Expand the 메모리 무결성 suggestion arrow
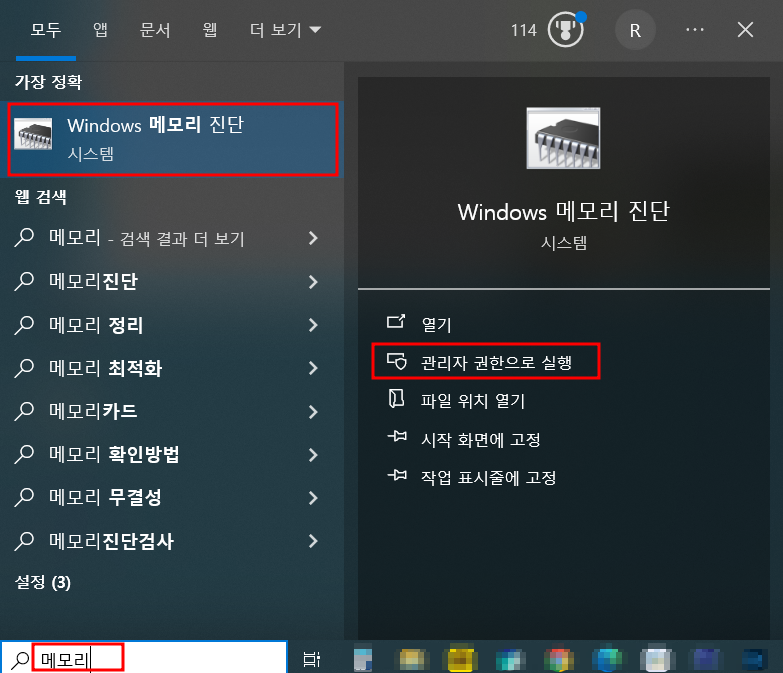The width and height of the screenshot is (783, 673). (313, 498)
